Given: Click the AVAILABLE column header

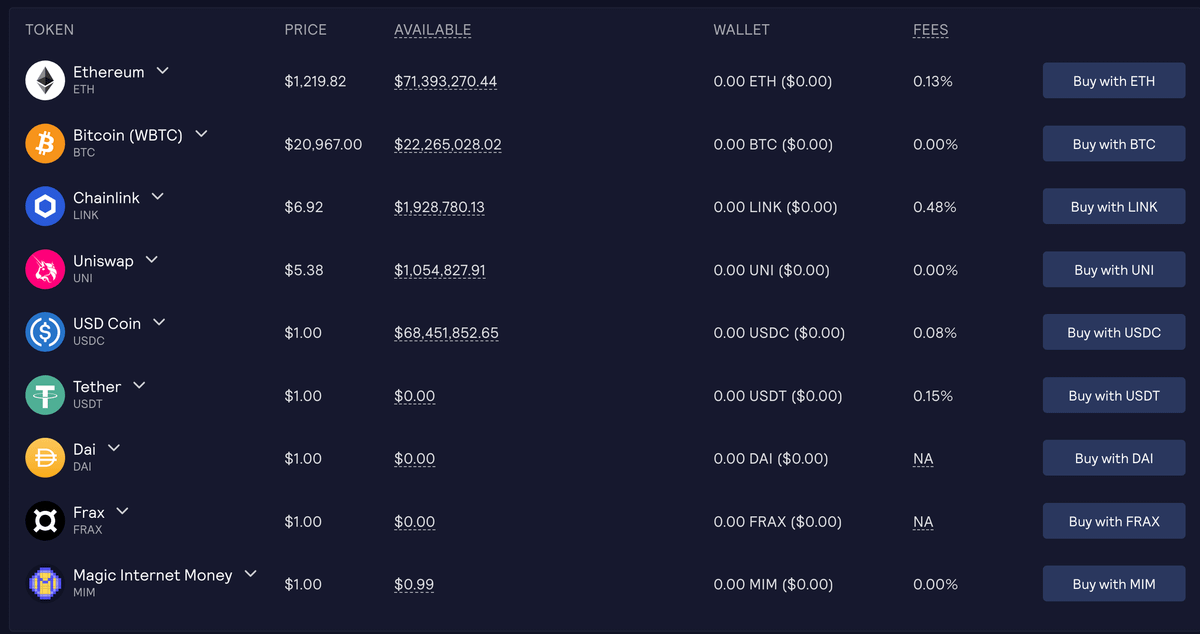Looking at the screenshot, I should 432,30.
